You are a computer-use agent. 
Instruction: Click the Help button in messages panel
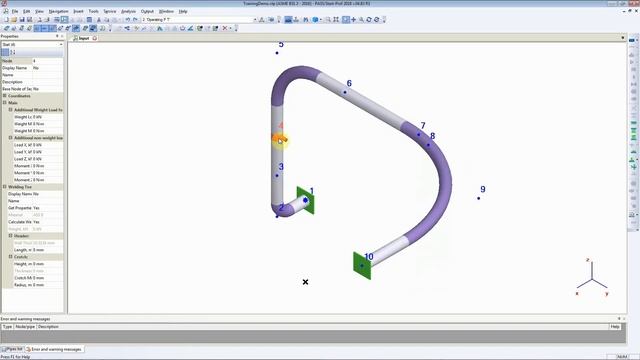point(615,327)
